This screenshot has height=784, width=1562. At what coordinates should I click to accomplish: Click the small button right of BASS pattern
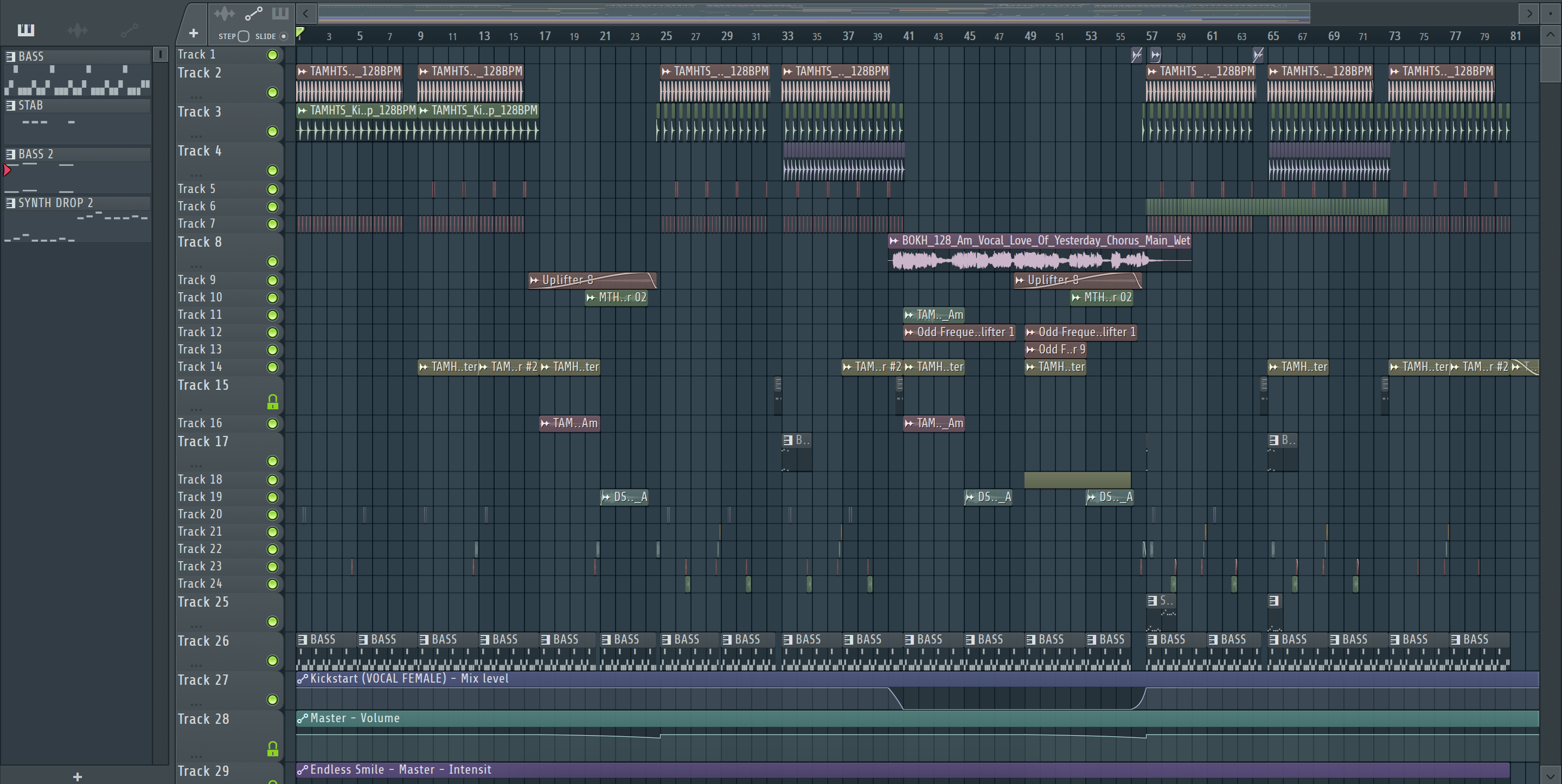pyautogui.click(x=160, y=55)
